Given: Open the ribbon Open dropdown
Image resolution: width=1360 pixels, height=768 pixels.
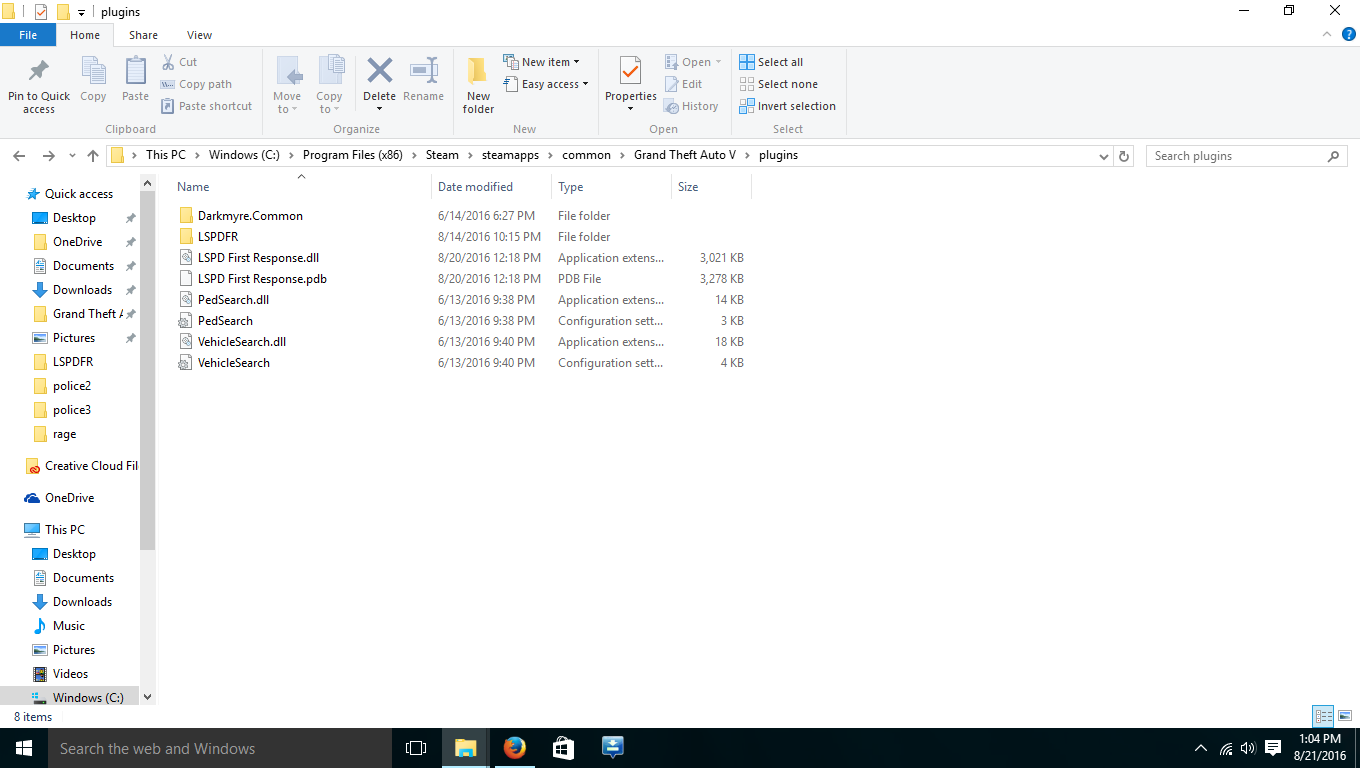Looking at the screenshot, I should coord(693,62).
